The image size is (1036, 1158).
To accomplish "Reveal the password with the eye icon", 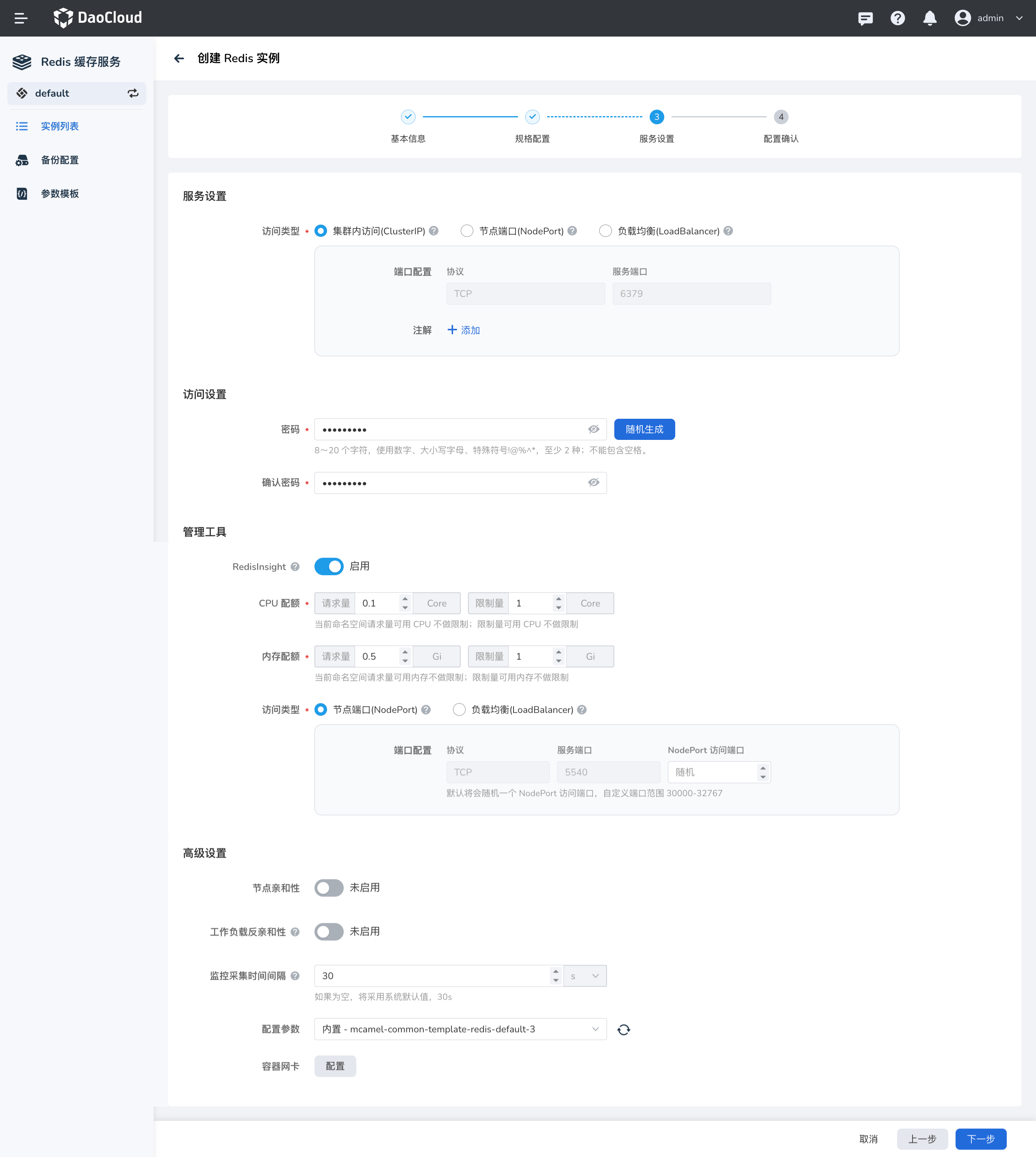I will (x=594, y=430).
